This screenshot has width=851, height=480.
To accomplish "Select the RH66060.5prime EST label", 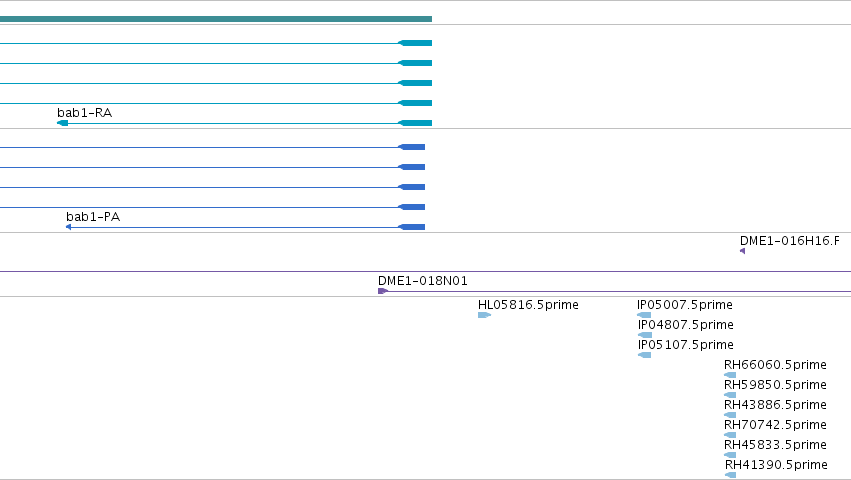I will pyautogui.click(x=775, y=365).
